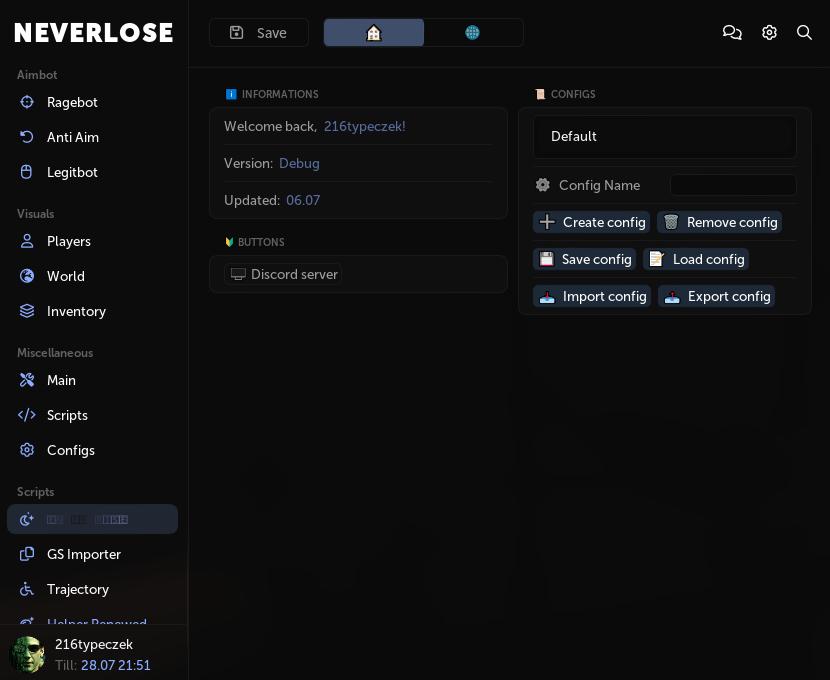Open the Trajectory script

[78, 589]
